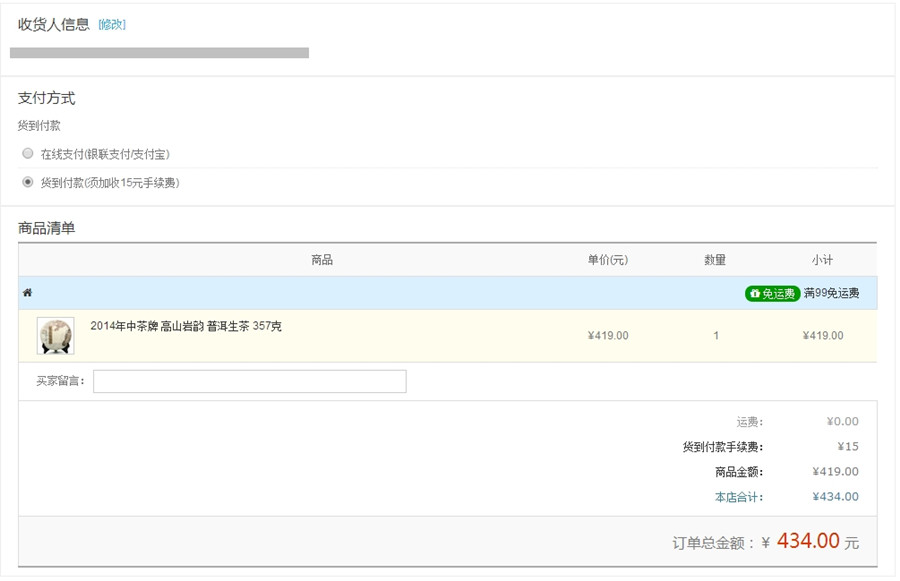Open the 2014年中茶牌 高山岩韵 product title

[186, 326]
